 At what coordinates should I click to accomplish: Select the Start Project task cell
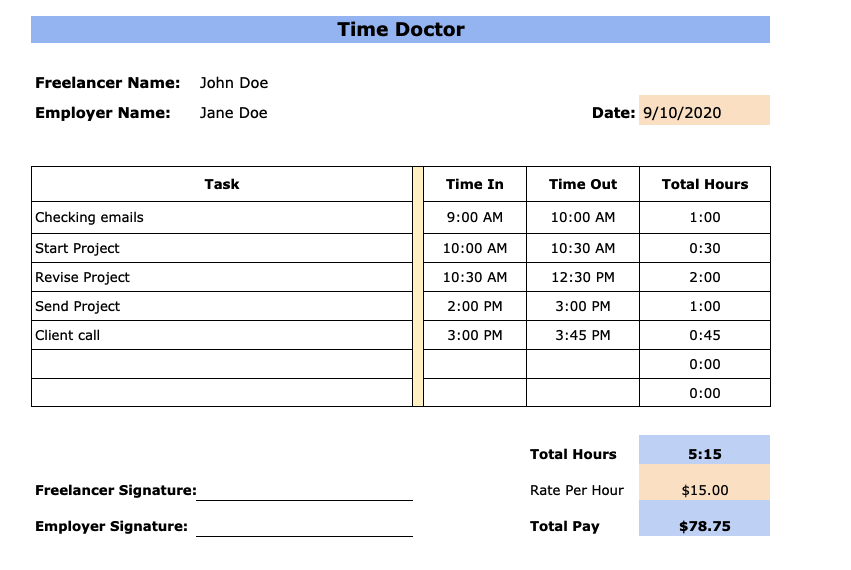coord(222,248)
